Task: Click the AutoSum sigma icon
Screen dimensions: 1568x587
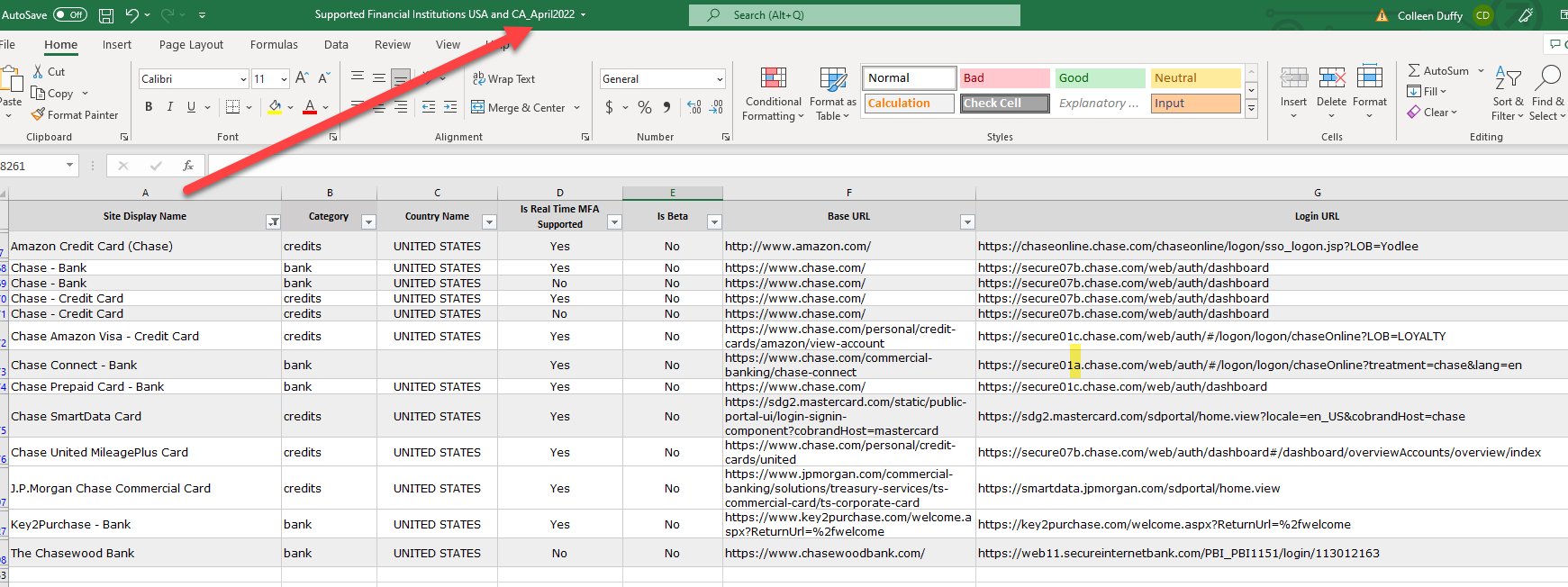Action: pyautogui.click(x=1414, y=70)
